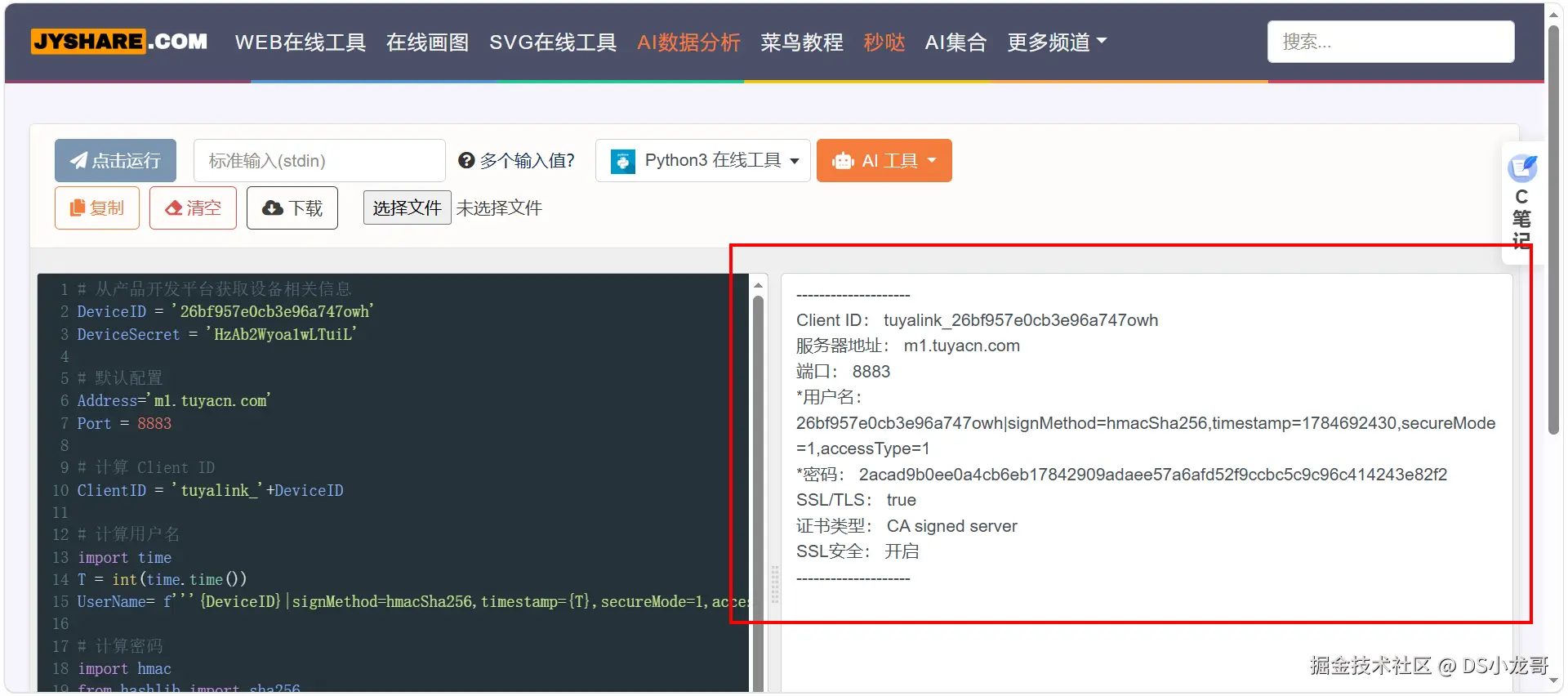Expand the AI 工具 dropdown arrow
Viewport: 1568px width, 696px height.
click(932, 160)
